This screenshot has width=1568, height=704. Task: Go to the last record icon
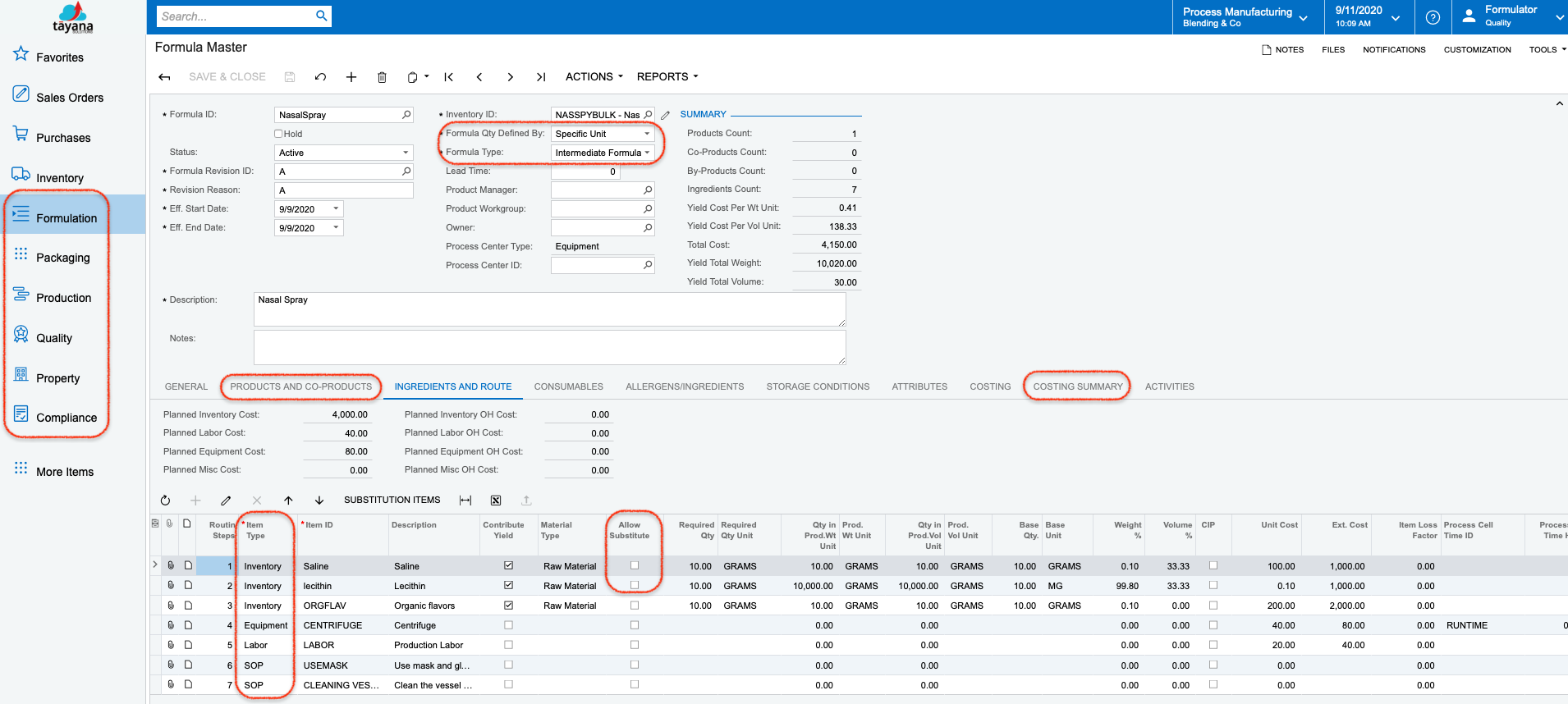(x=540, y=77)
